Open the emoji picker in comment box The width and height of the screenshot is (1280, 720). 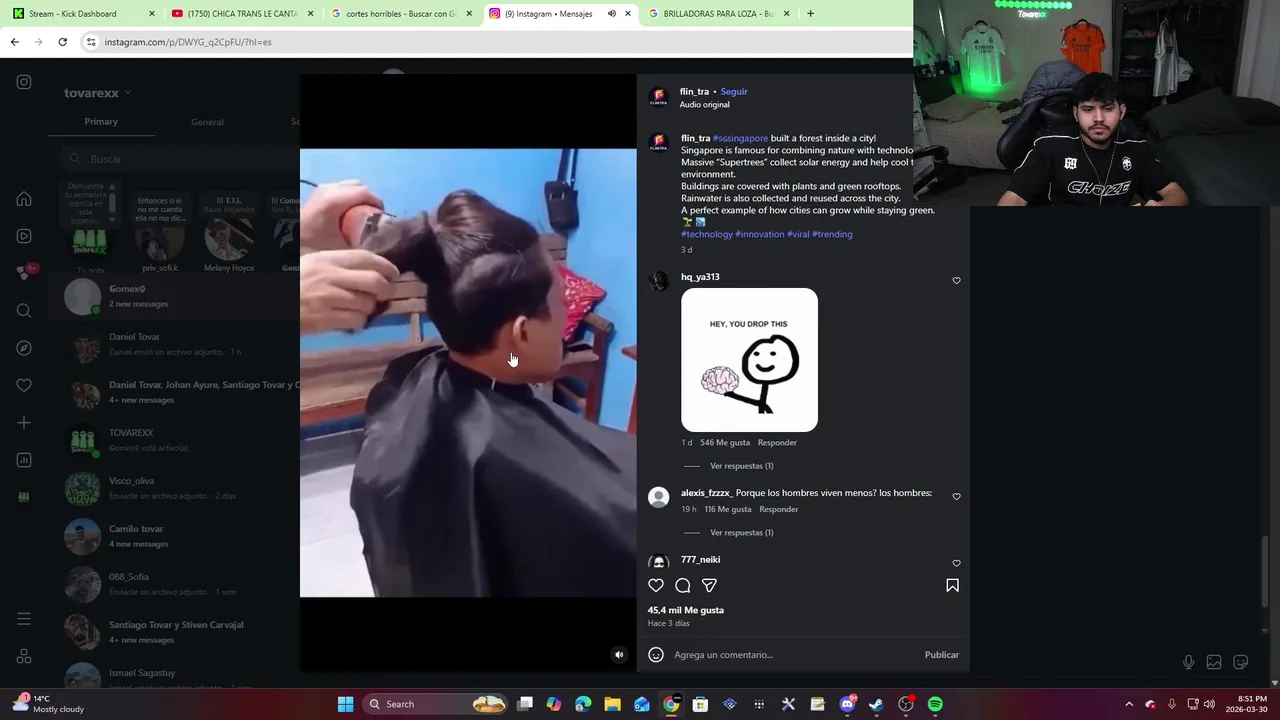point(656,655)
